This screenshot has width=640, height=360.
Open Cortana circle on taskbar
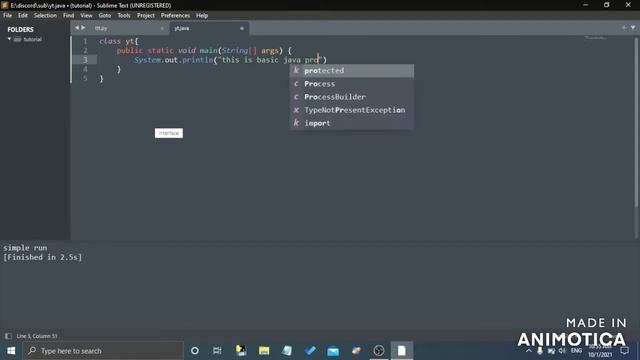(195, 351)
